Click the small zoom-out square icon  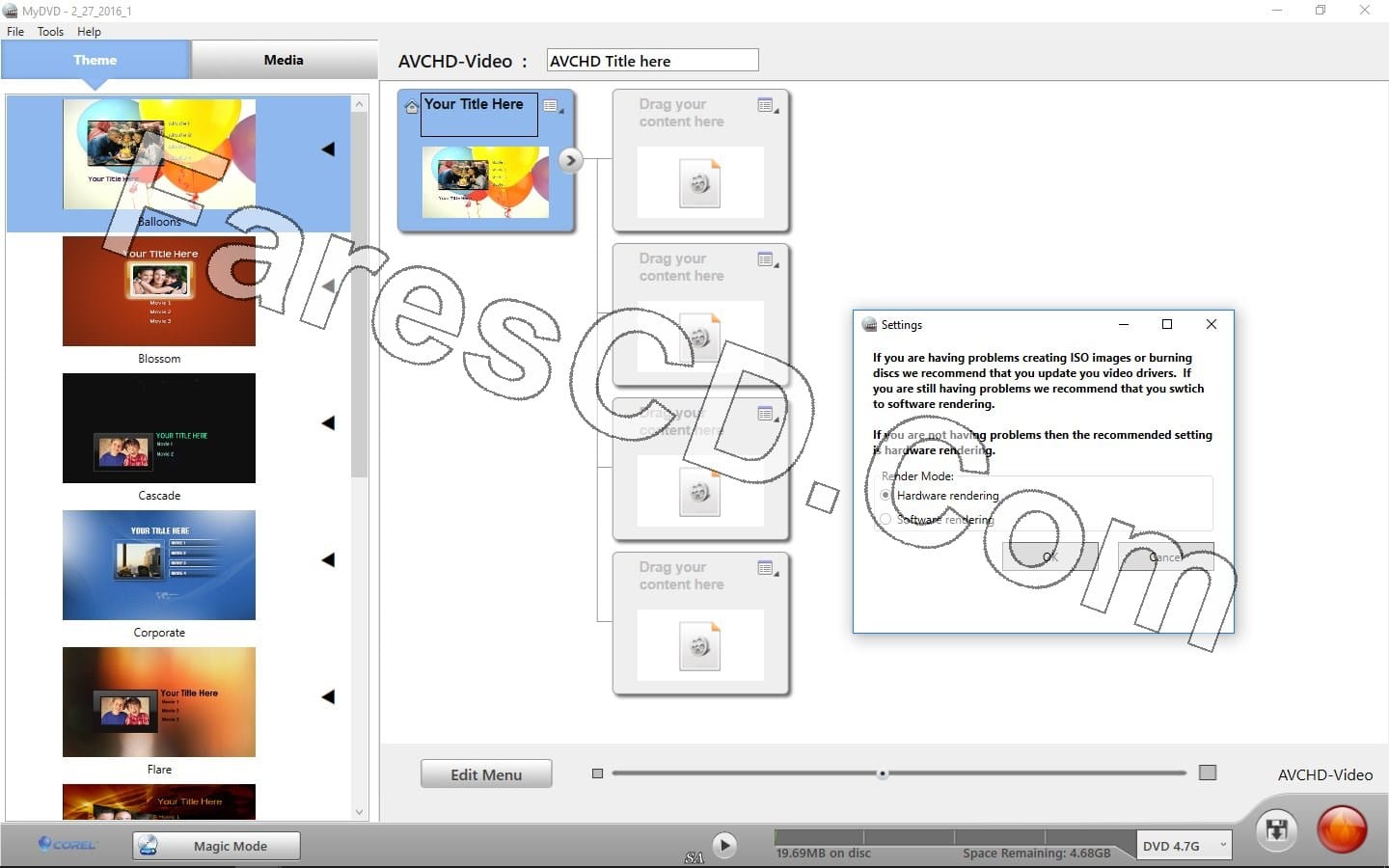[597, 773]
